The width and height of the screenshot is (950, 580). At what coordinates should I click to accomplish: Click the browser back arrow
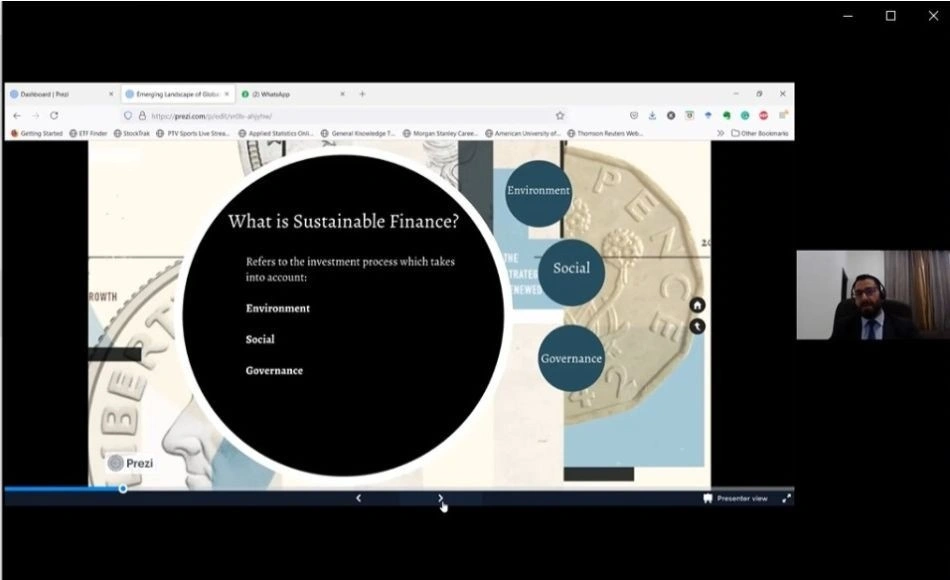pyautogui.click(x=17, y=115)
